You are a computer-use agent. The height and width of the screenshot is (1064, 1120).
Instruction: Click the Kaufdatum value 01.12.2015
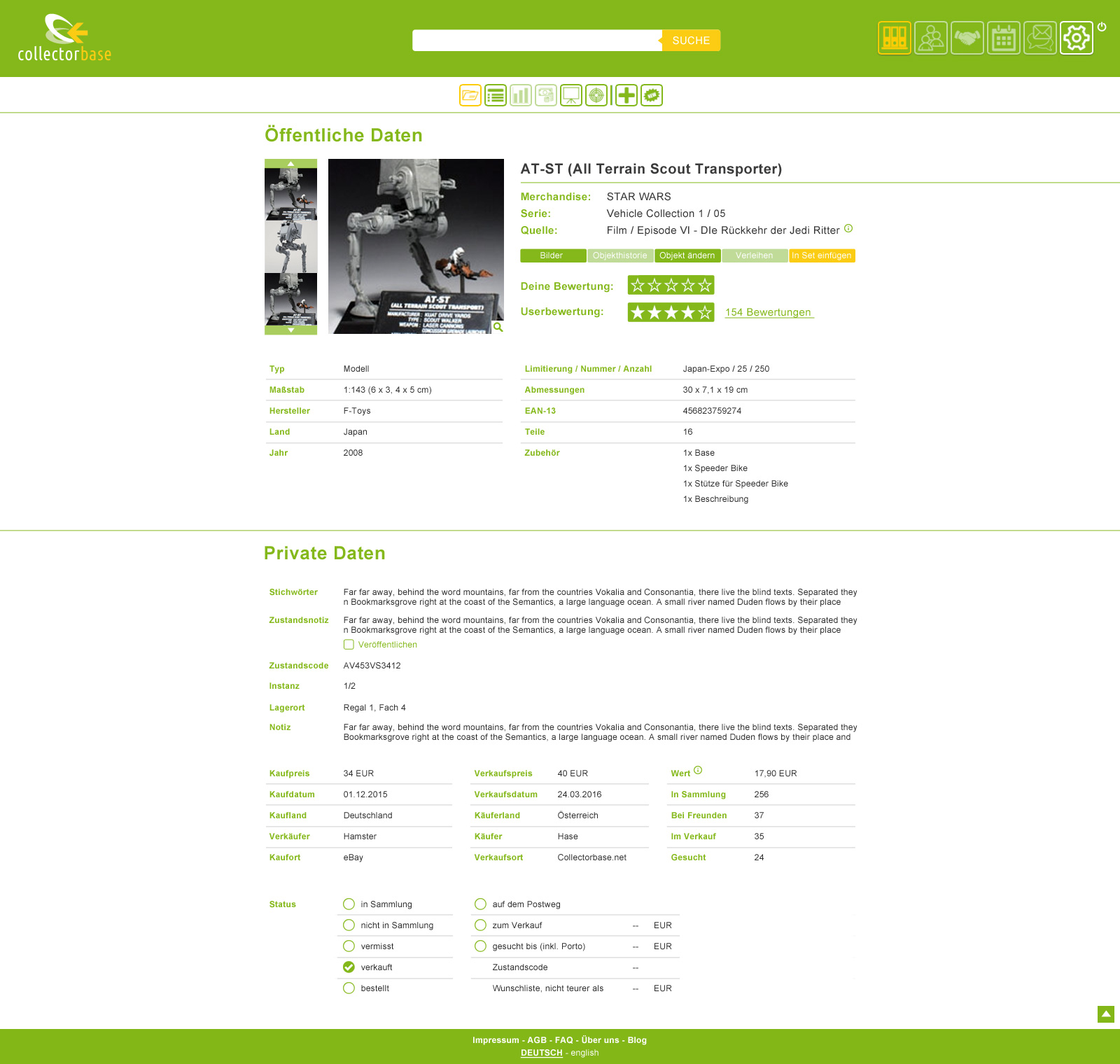365,794
